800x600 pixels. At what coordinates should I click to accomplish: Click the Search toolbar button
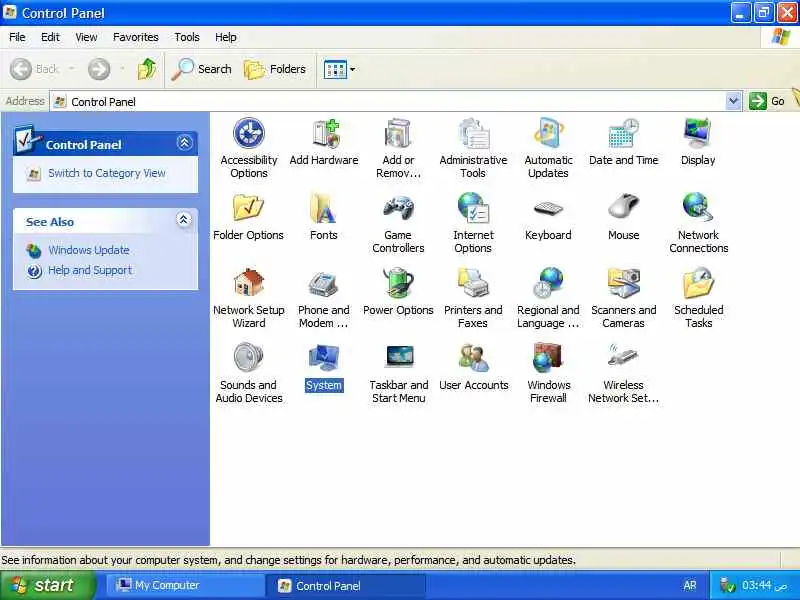(x=202, y=69)
